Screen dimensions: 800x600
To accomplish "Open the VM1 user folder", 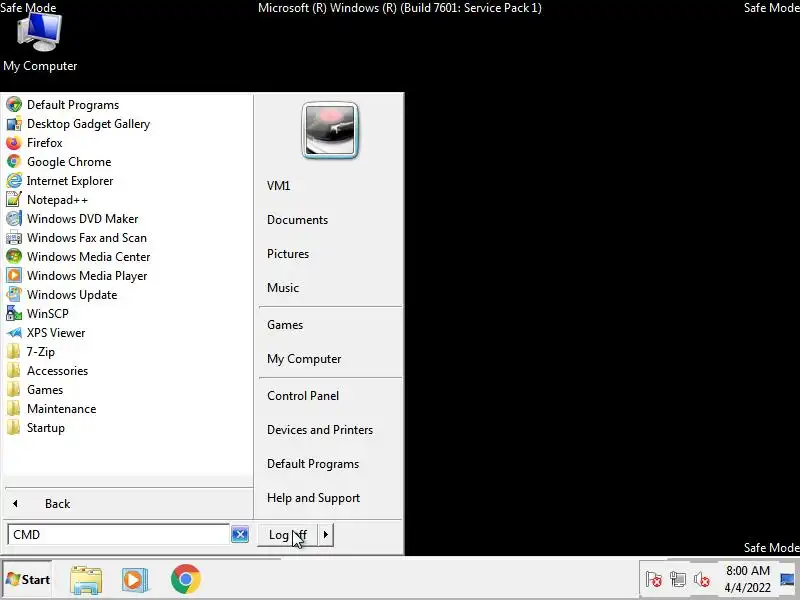I will [x=279, y=186].
